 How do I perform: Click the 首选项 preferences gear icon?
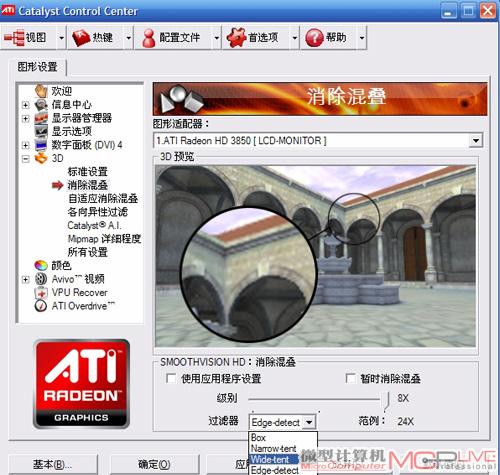tap(236, 37)
